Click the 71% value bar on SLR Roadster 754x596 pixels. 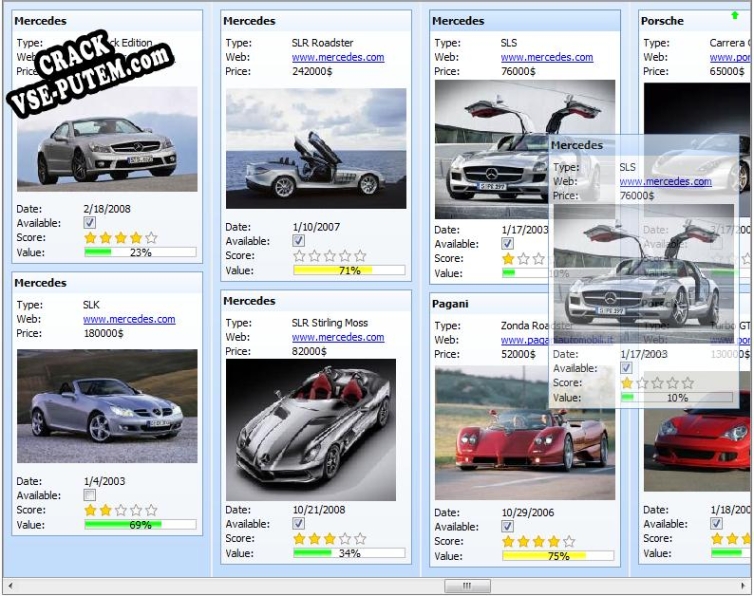[x=350, y=270]
